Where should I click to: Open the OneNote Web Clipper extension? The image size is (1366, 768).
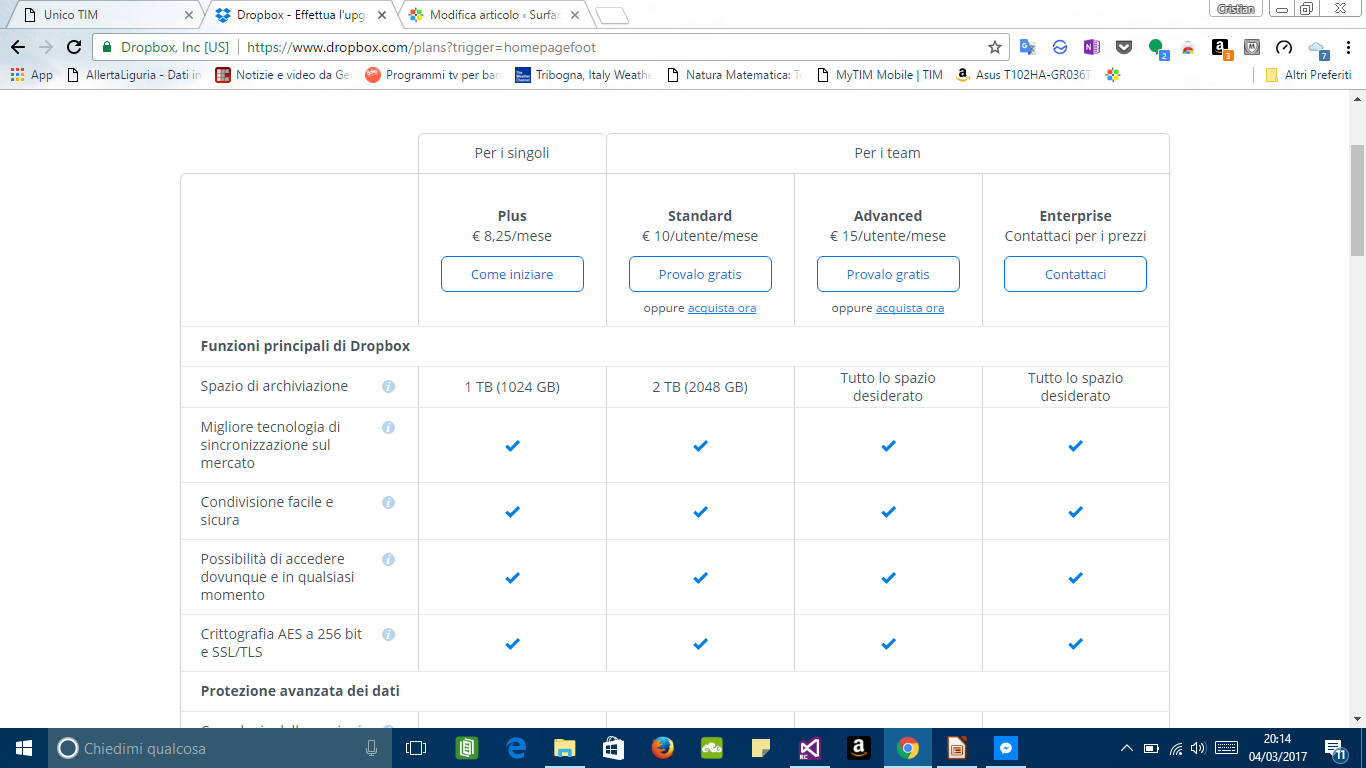(1091, 47)
